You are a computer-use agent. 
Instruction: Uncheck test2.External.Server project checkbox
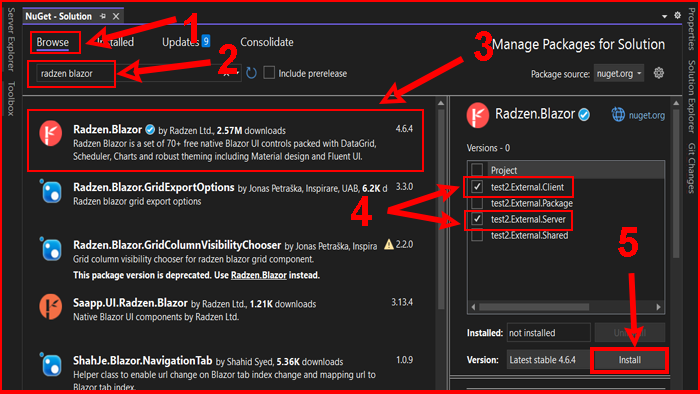click(x=477, y=219)
